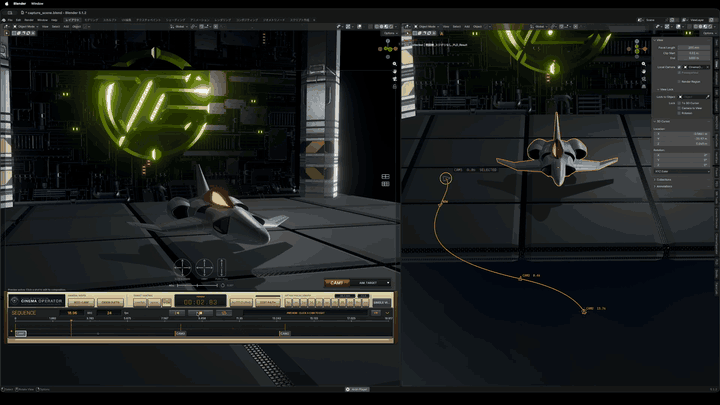The height and width of the screenshot is (405, 720).
Task: Open Add menu in left viewport header
Action: pyautogui.click(x=66, y=27)
